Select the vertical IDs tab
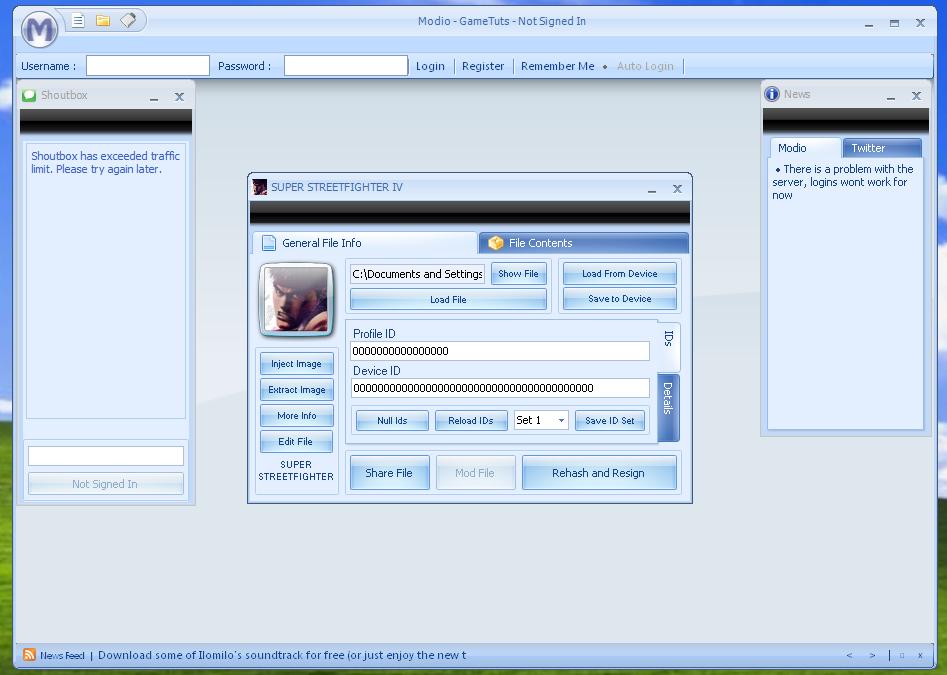 pos(669,345)
